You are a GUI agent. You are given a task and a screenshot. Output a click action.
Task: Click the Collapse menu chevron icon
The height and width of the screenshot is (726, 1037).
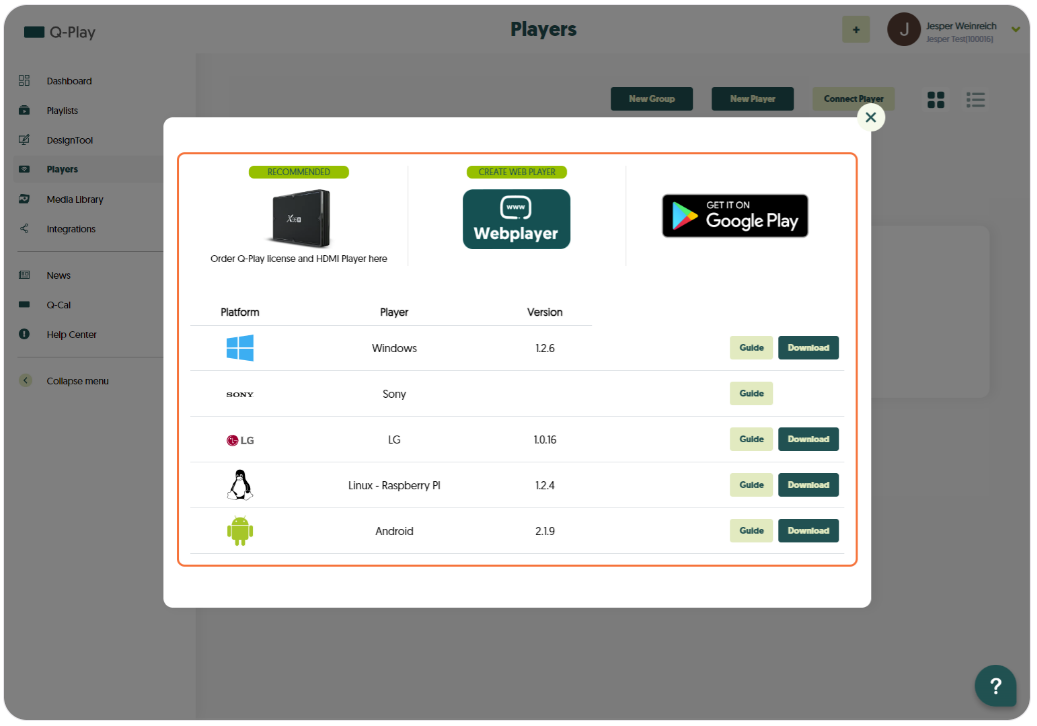pos(25,381)
